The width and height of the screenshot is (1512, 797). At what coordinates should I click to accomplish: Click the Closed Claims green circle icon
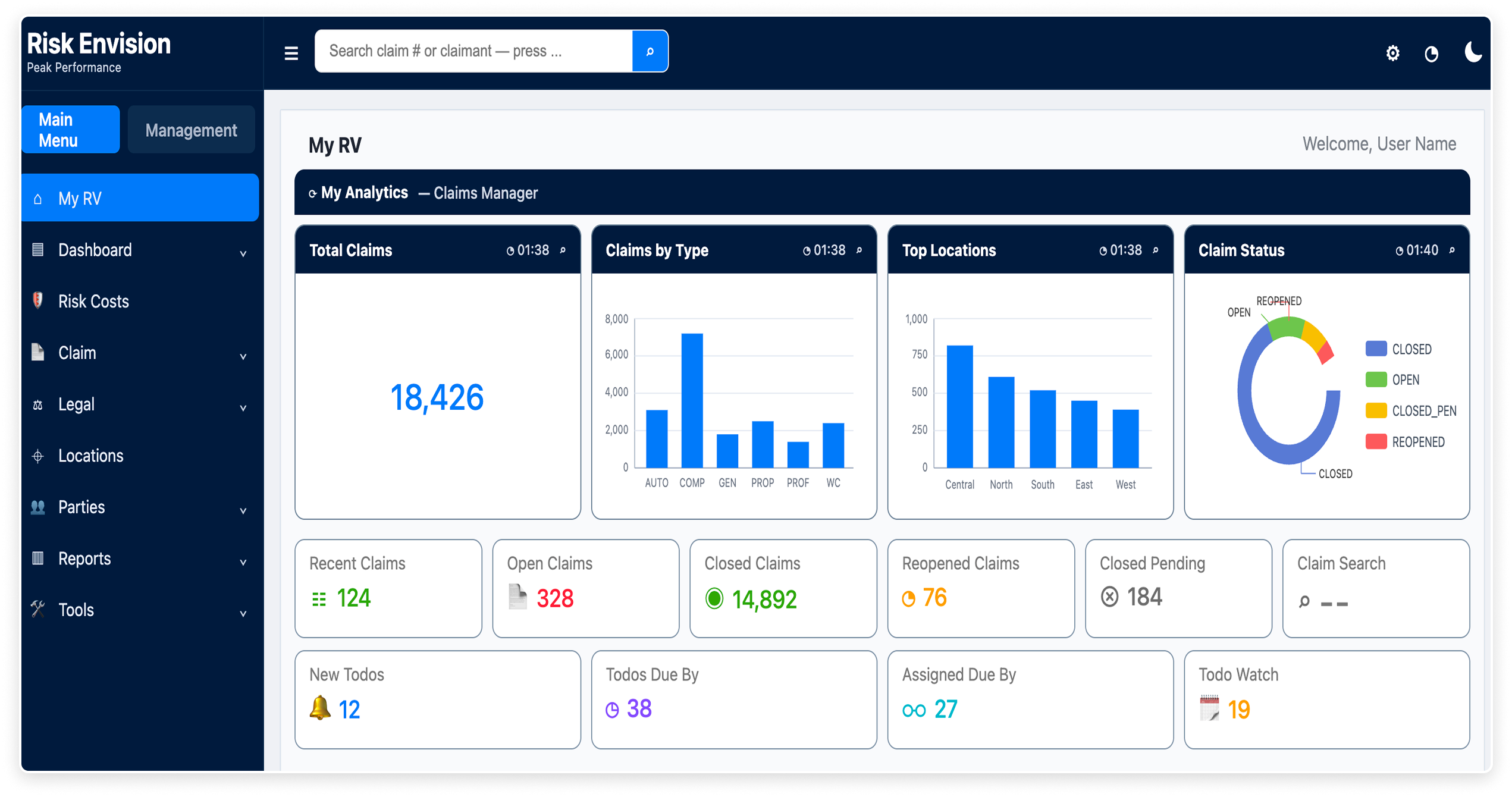714,598
